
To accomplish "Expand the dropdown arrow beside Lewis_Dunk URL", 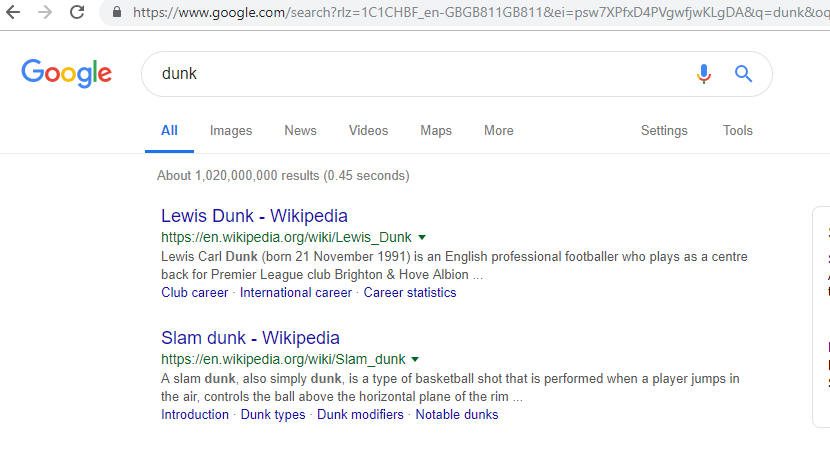I will [422, 238].
